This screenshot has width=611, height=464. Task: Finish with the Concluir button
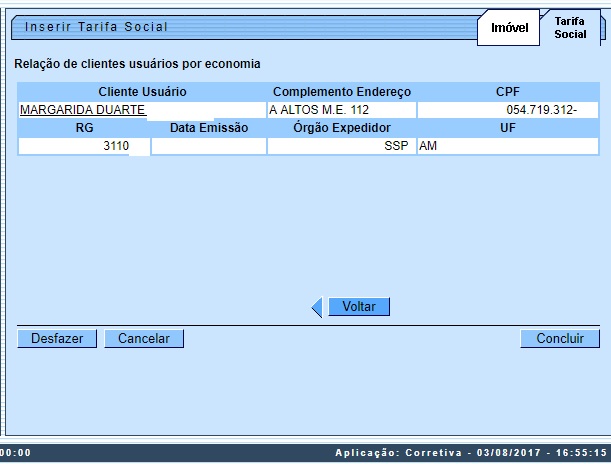560,339
